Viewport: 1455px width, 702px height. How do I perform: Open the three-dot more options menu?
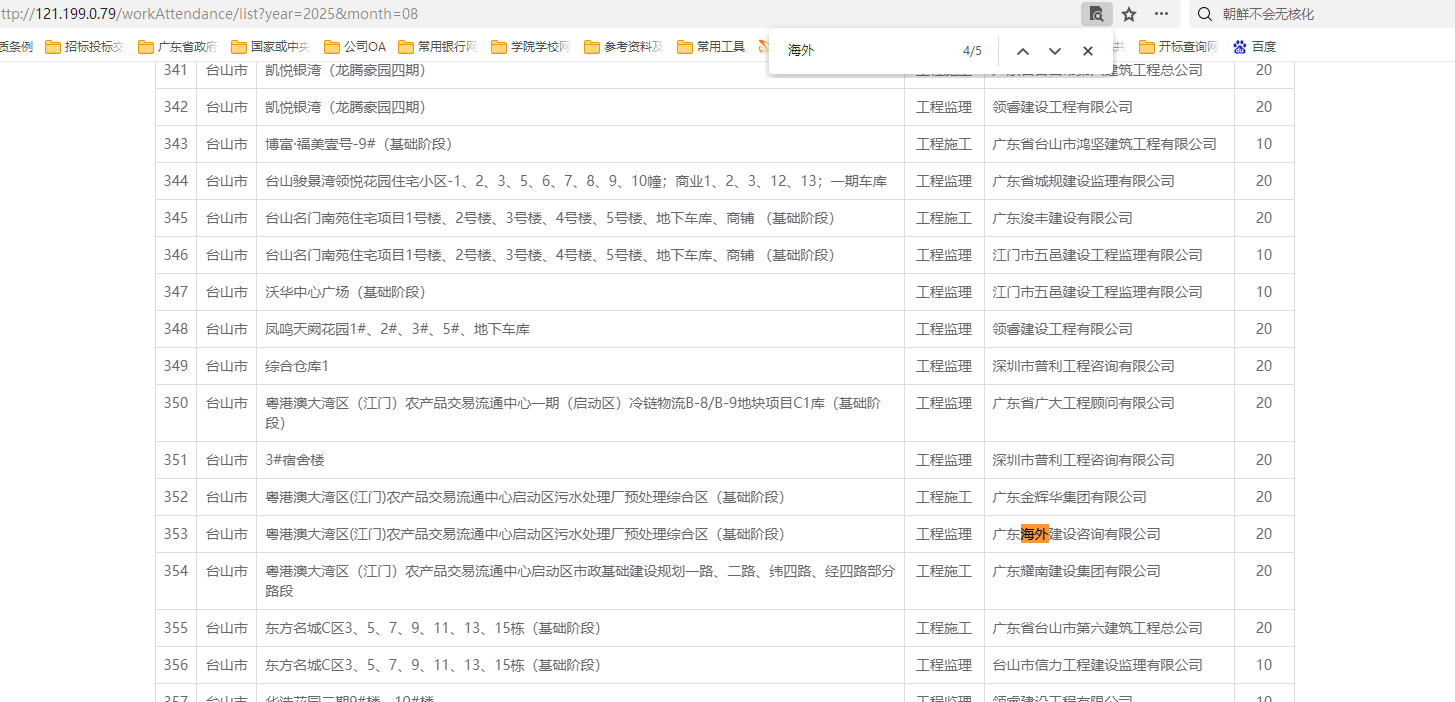1161,14
